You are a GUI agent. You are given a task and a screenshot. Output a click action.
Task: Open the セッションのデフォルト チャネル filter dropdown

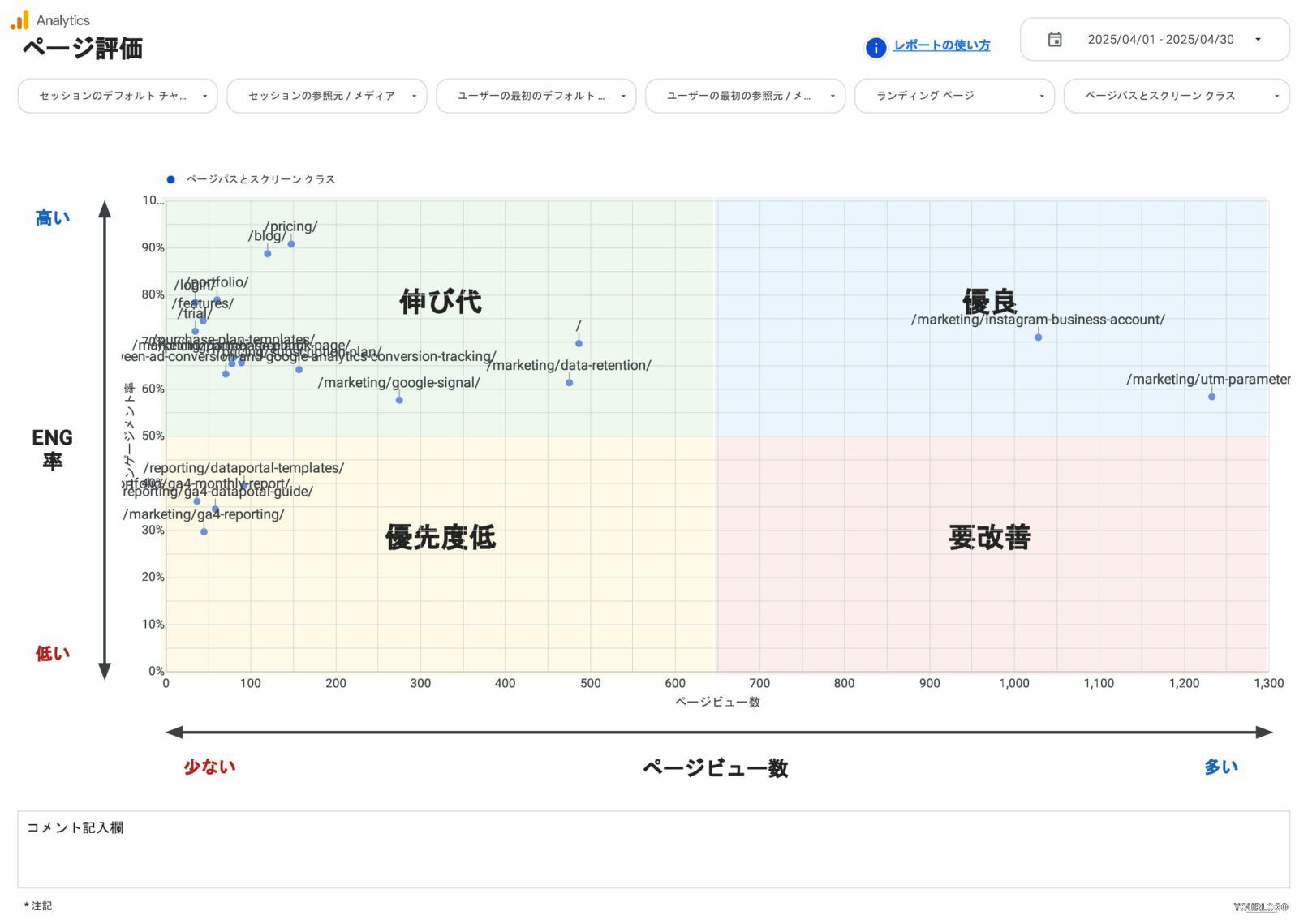coord(117,96)
